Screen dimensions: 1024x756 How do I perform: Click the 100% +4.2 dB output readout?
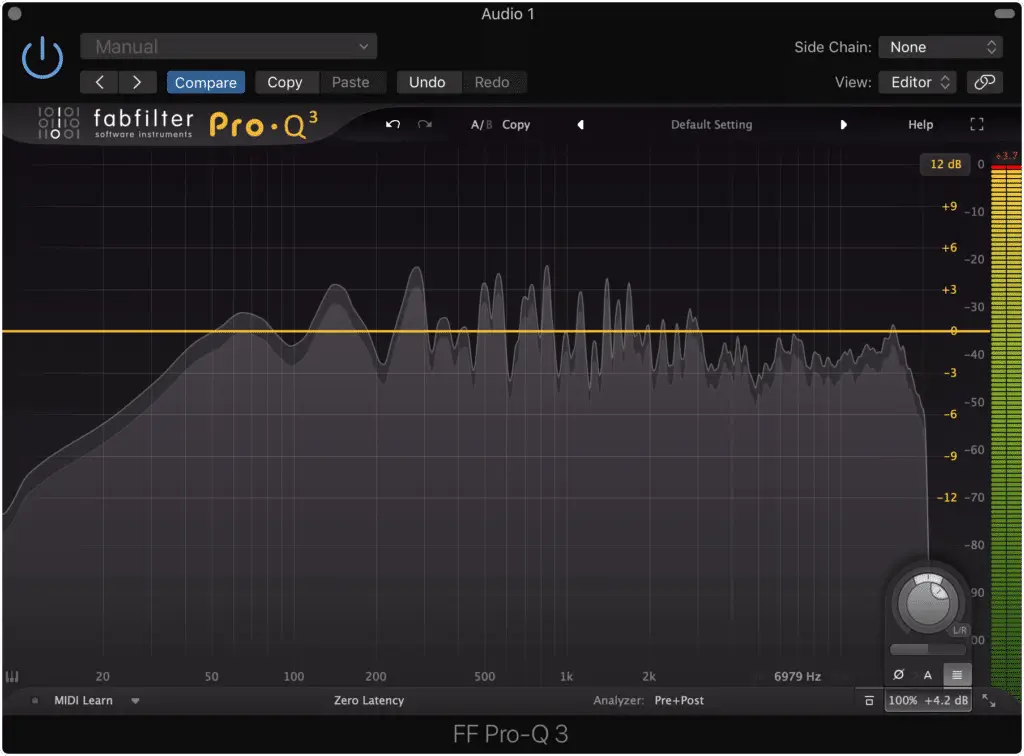tap(928, 700)
